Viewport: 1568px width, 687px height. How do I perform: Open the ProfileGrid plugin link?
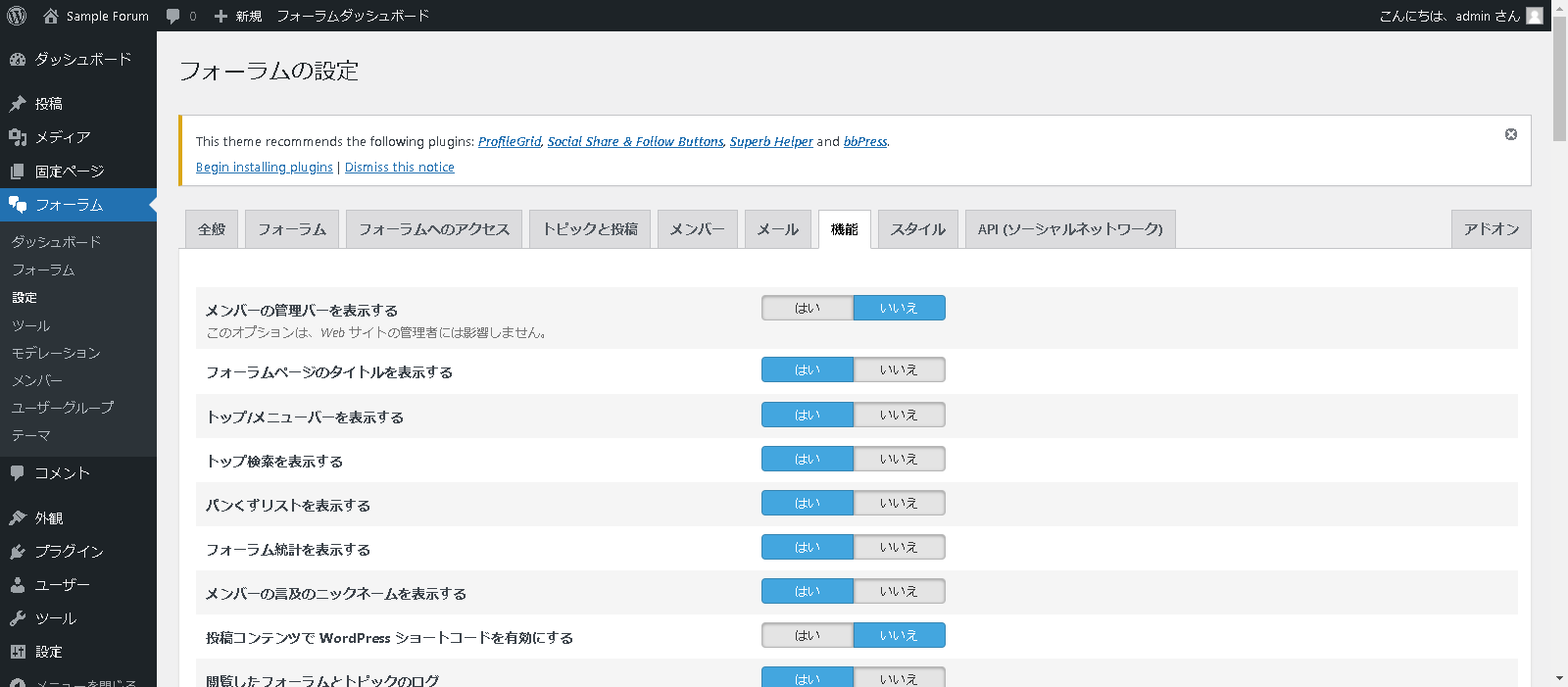click(x=510, y=142)
